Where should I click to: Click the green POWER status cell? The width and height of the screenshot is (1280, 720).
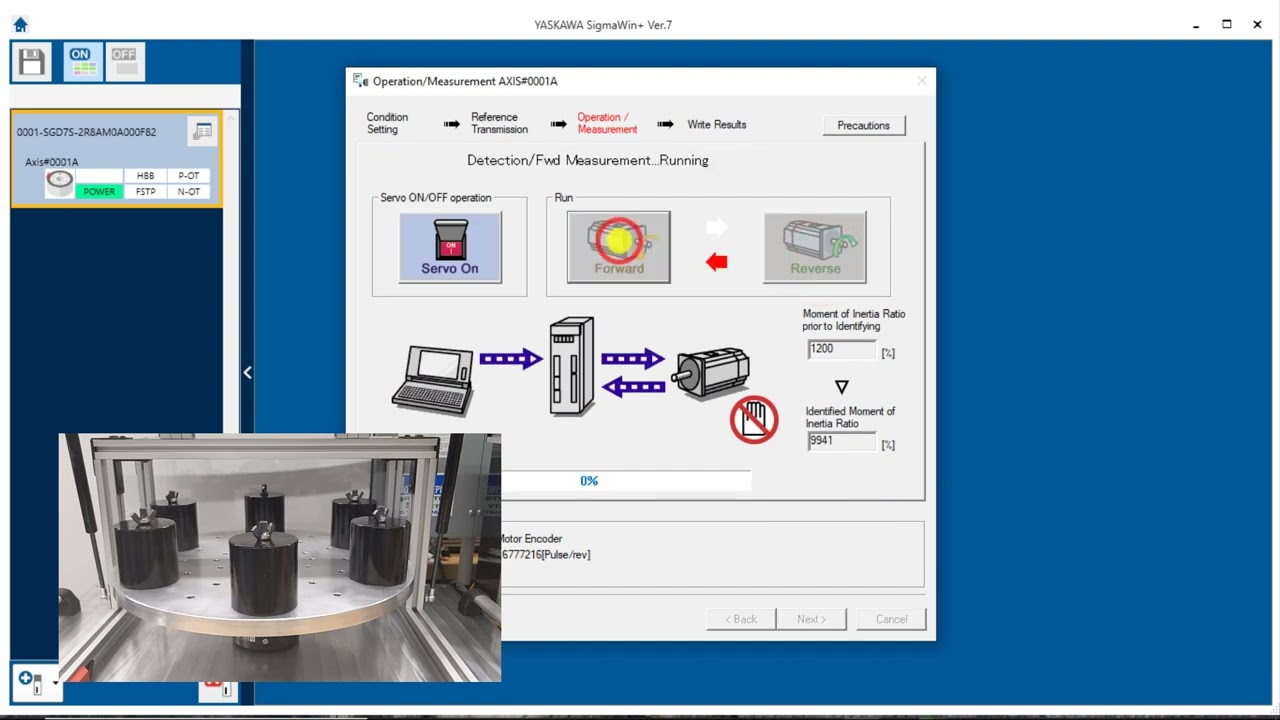tap(99, 191)
